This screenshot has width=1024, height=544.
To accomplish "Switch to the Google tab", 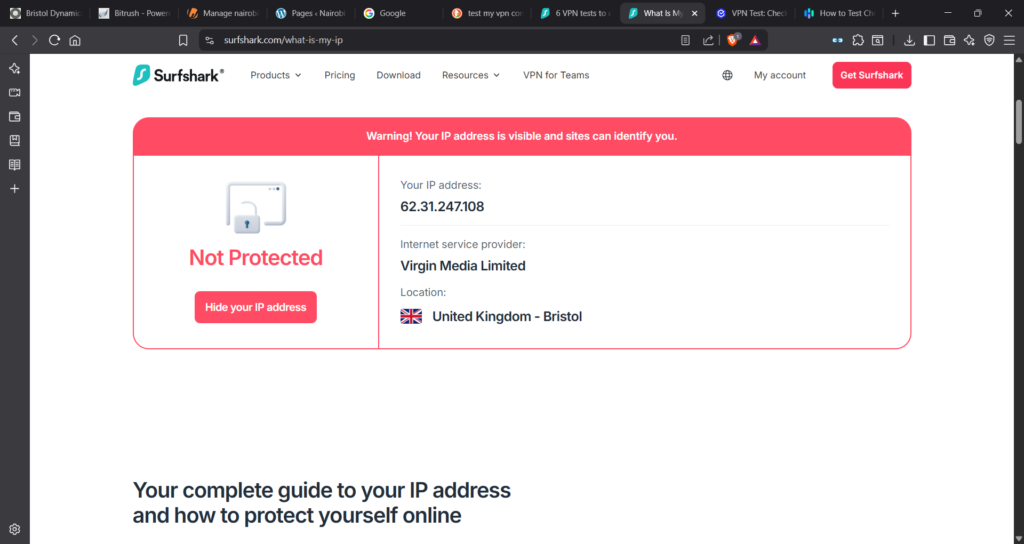I will 392,13.
